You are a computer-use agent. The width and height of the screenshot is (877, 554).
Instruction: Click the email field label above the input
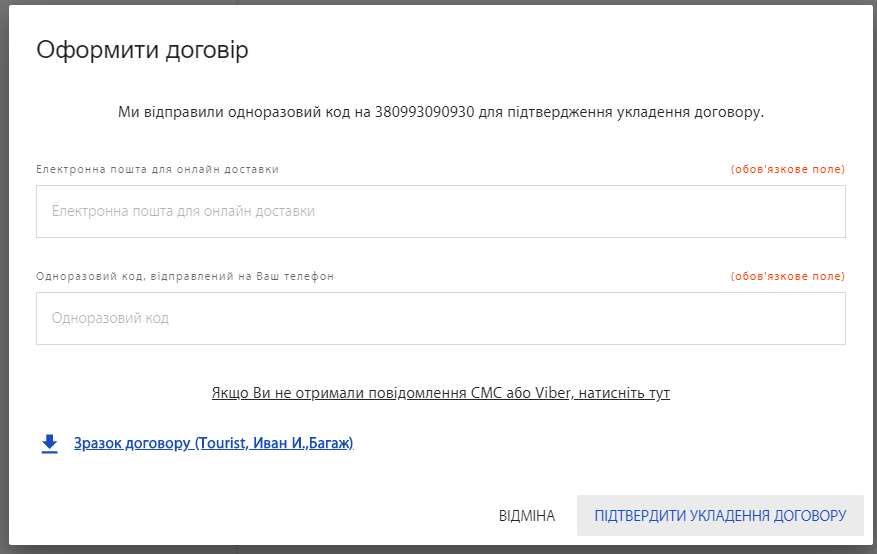click(157, 170)
